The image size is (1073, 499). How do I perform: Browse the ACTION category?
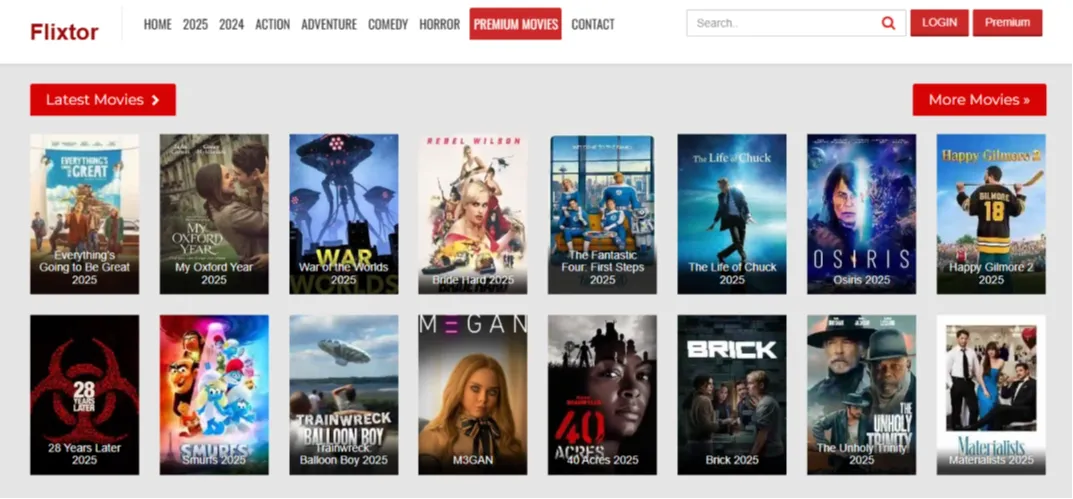click(272, 25)
